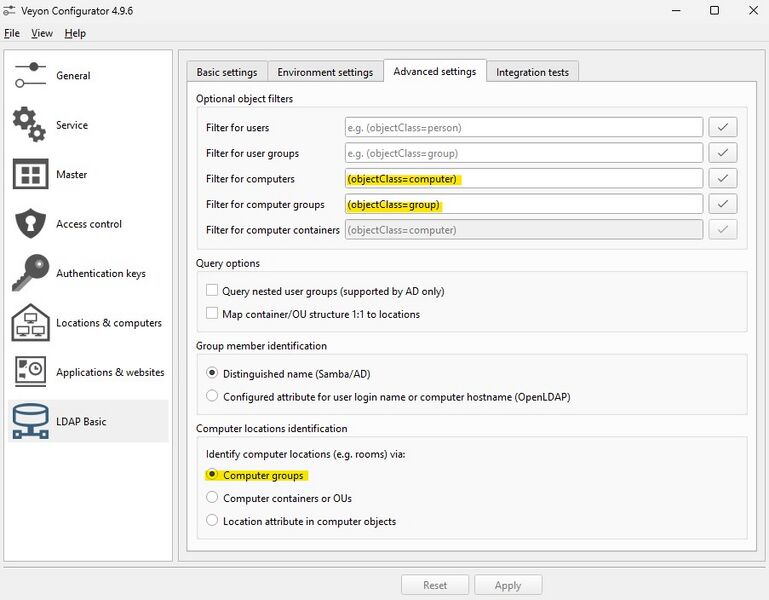Select Distinguished name (Samba/AD) option
The width and height of the screenshot is (769, 600).
click(212, 373)
